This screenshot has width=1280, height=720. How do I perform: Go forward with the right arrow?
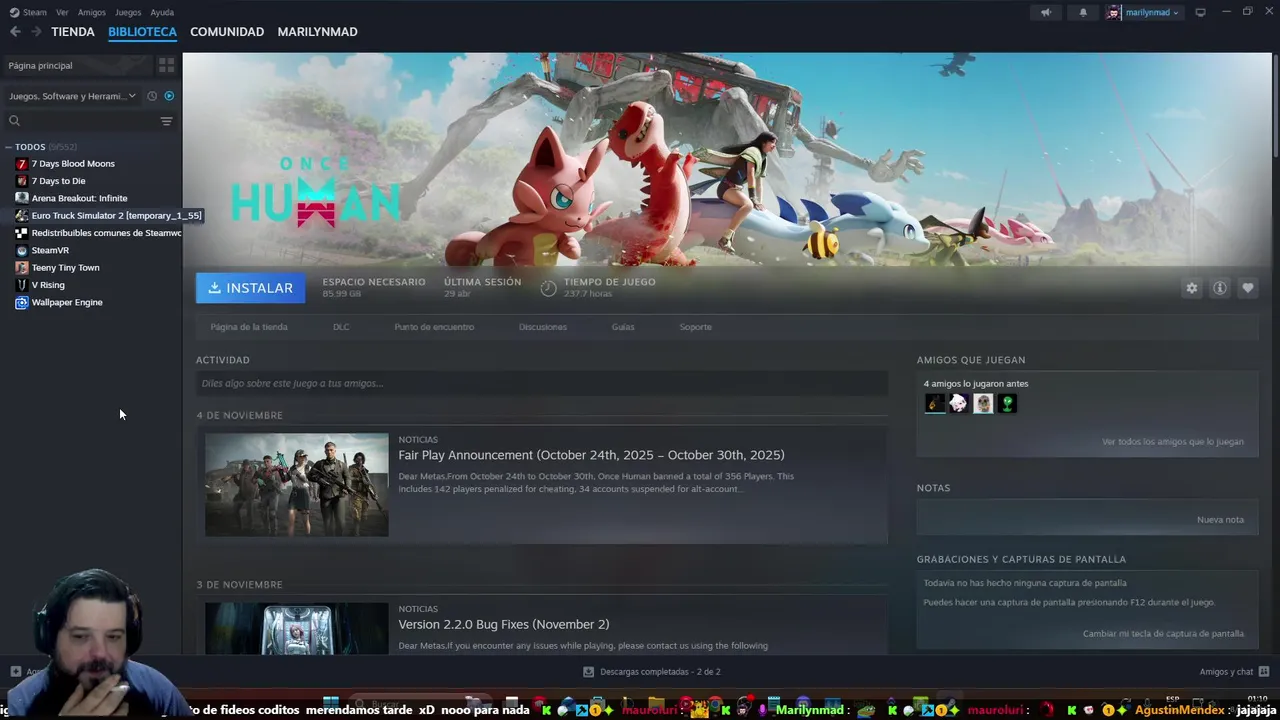coord(36,32)
